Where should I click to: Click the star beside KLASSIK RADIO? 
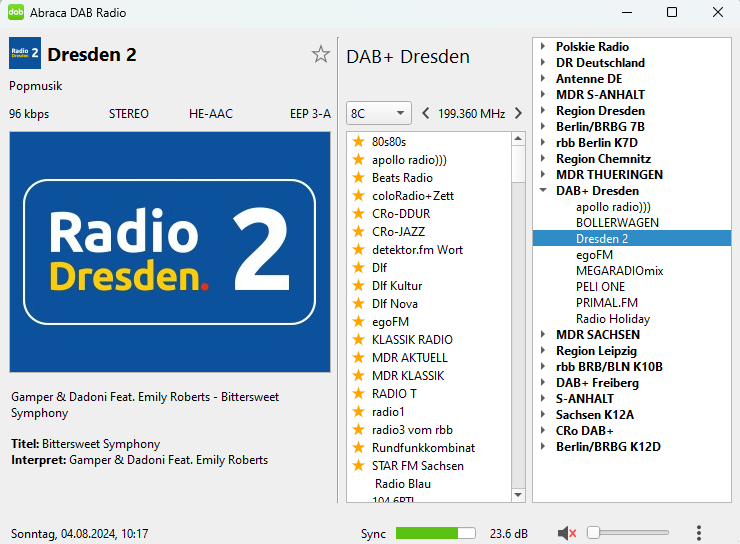358,340
